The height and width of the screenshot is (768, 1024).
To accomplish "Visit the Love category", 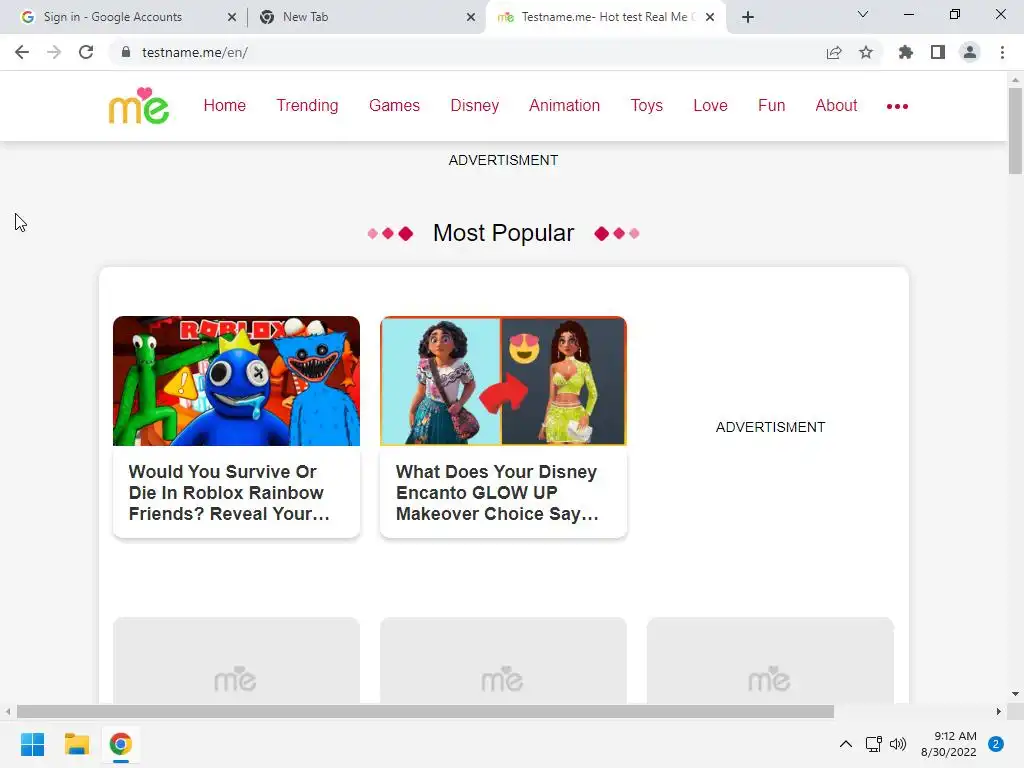I will (x=711, y=106).
